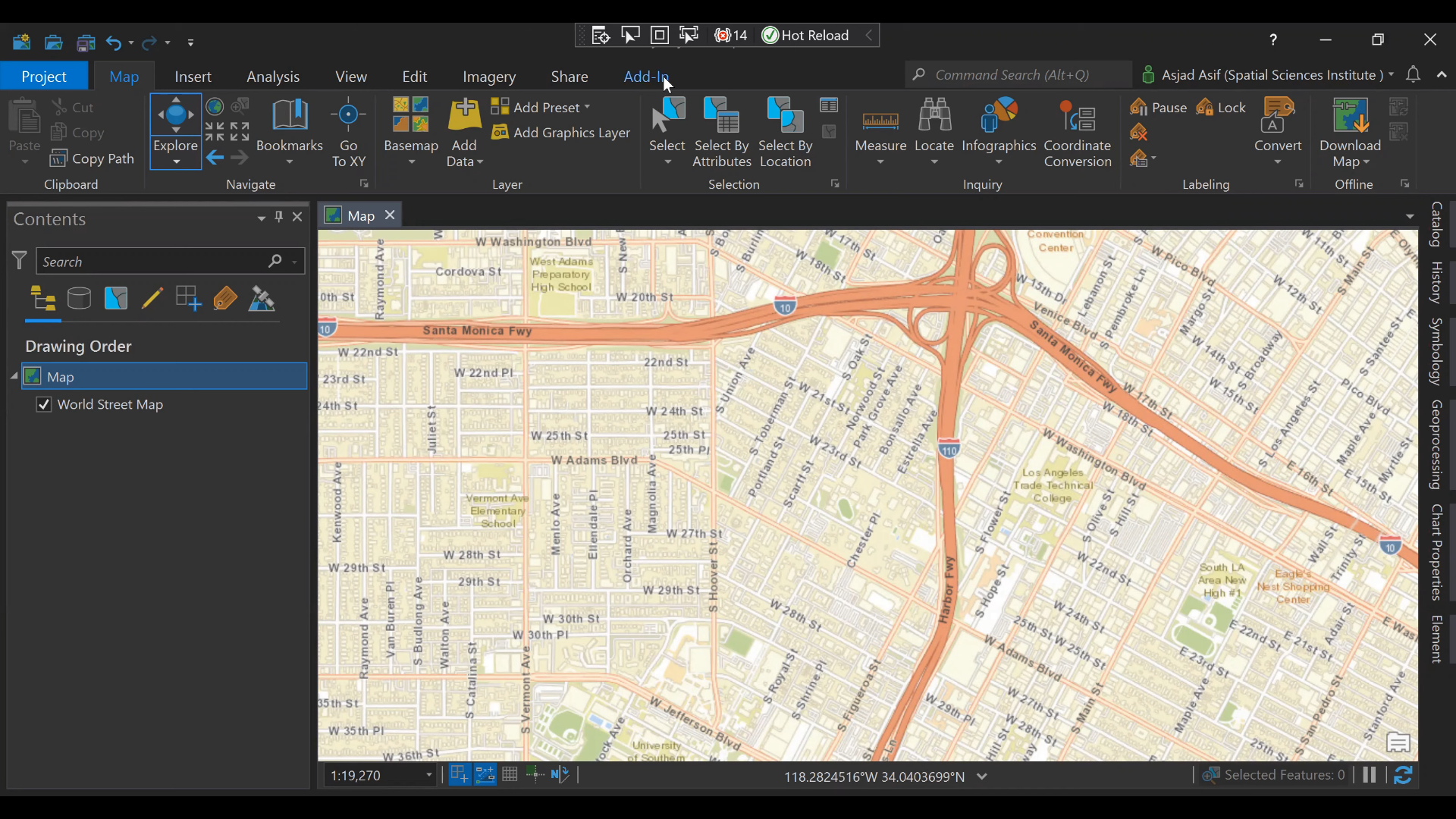Click the Add Graphics Layer button
The height and width of the screenshot is (819, 1456).
[561, 132]
